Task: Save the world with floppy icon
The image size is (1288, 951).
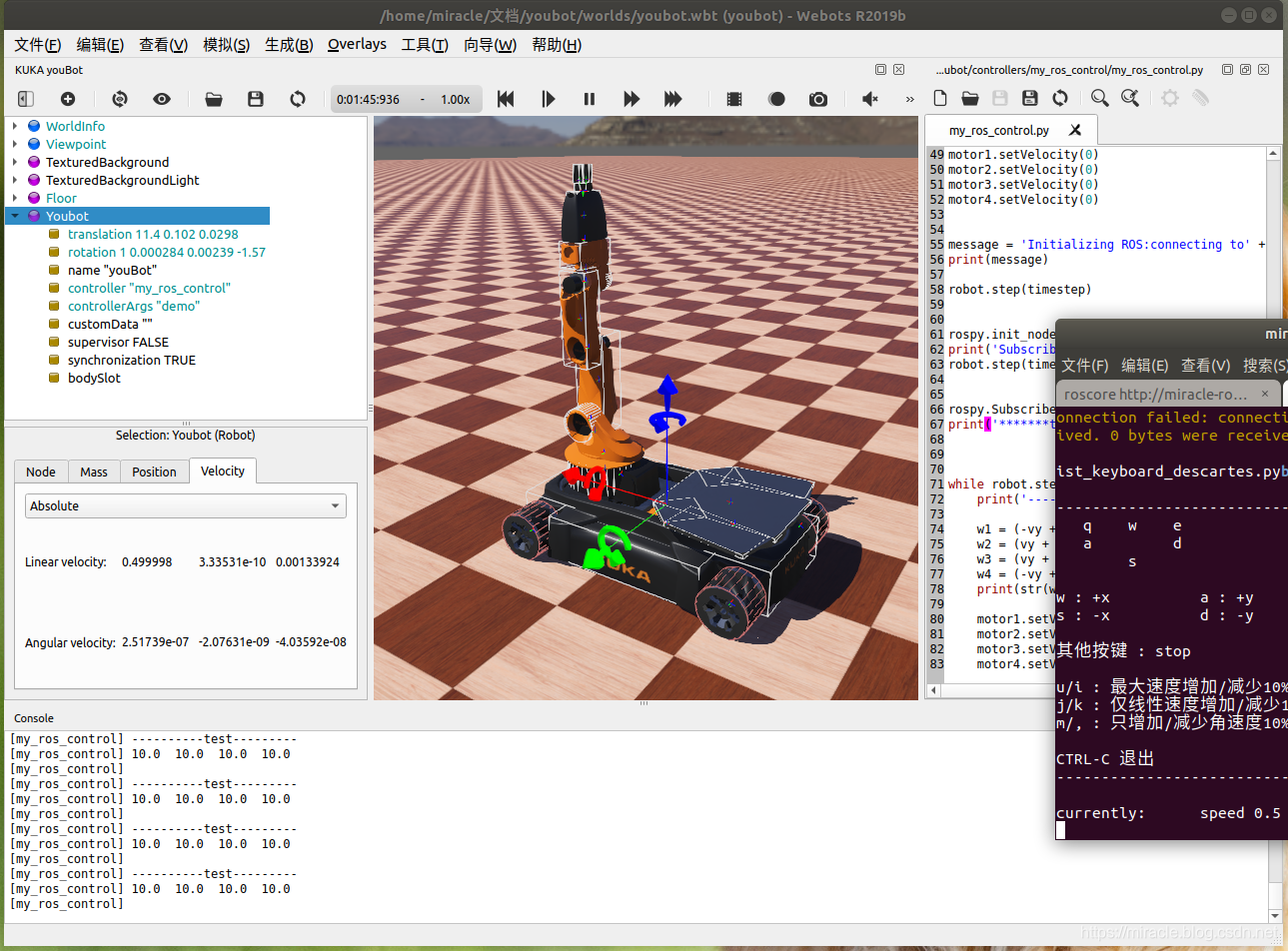Action: pyautogui.click(x=256, y=99)
